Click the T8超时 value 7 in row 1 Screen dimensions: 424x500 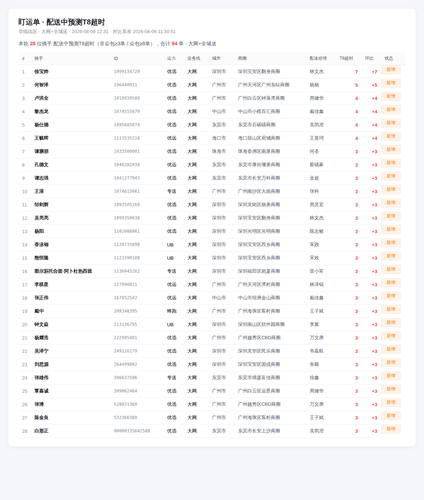357,72
